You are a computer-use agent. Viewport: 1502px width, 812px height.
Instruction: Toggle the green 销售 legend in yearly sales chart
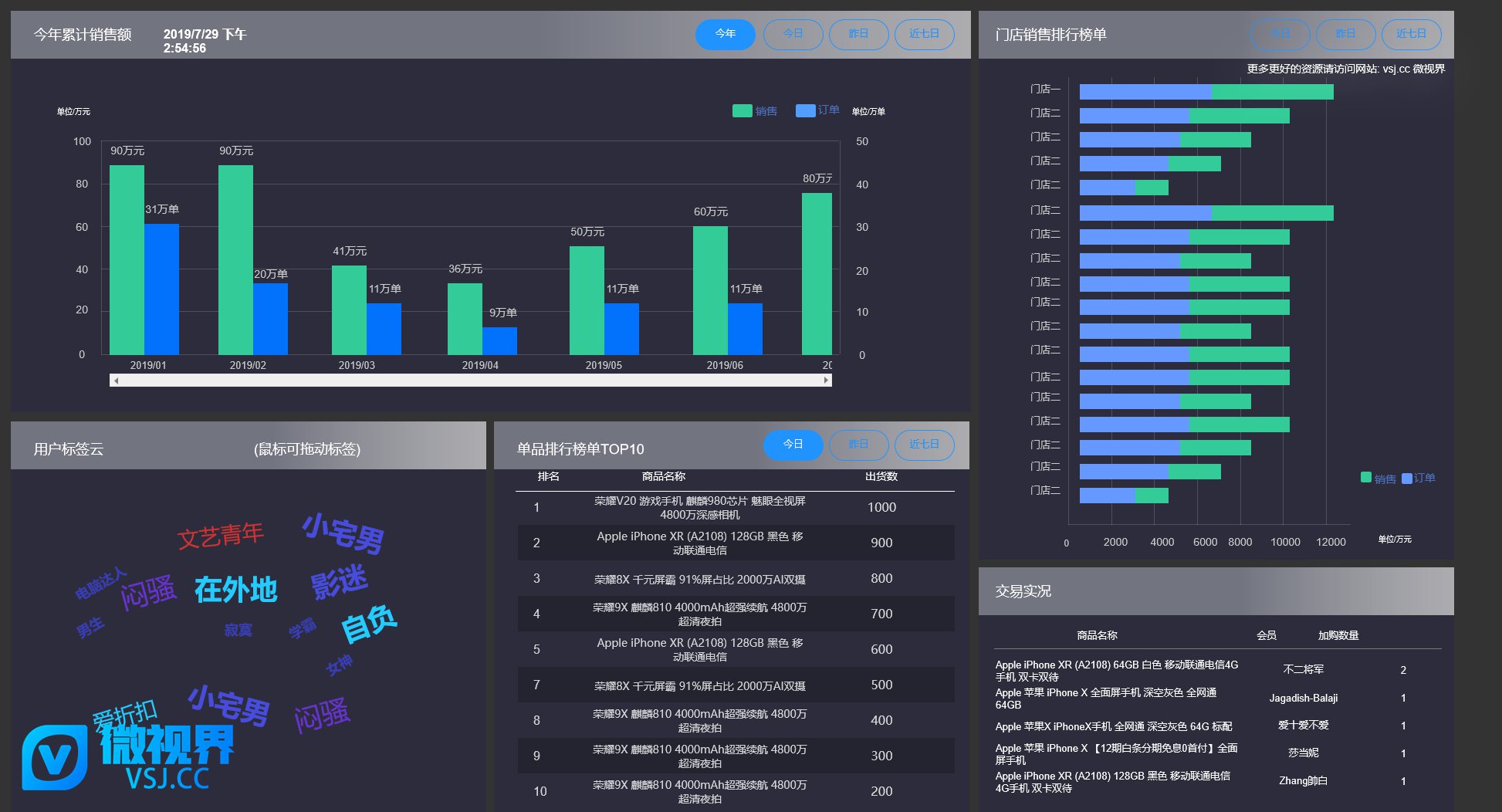754,111
